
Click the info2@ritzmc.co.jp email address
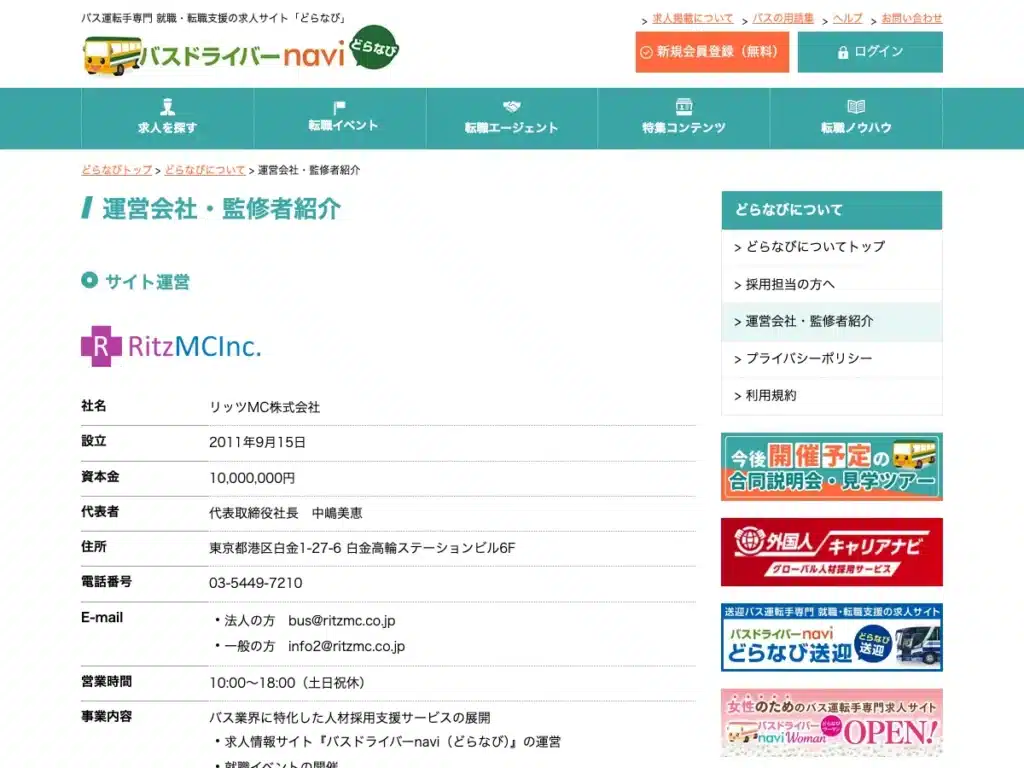[346, 646]
